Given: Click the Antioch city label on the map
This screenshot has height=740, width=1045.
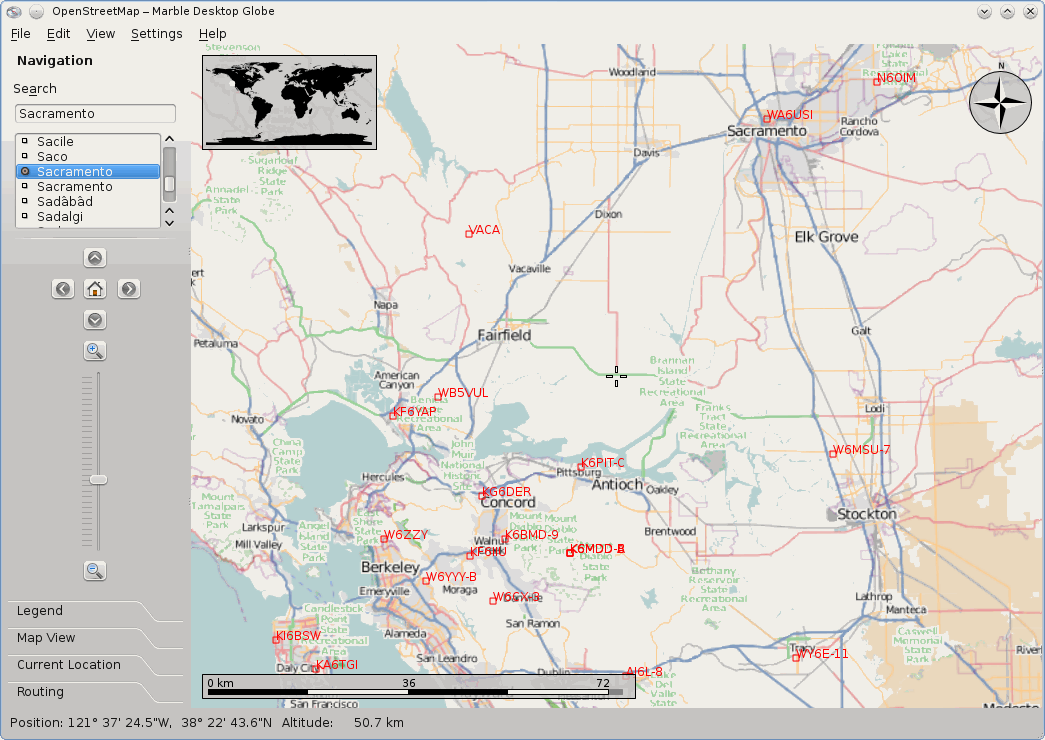Looking at the screenshot, I should coord(617,485).
